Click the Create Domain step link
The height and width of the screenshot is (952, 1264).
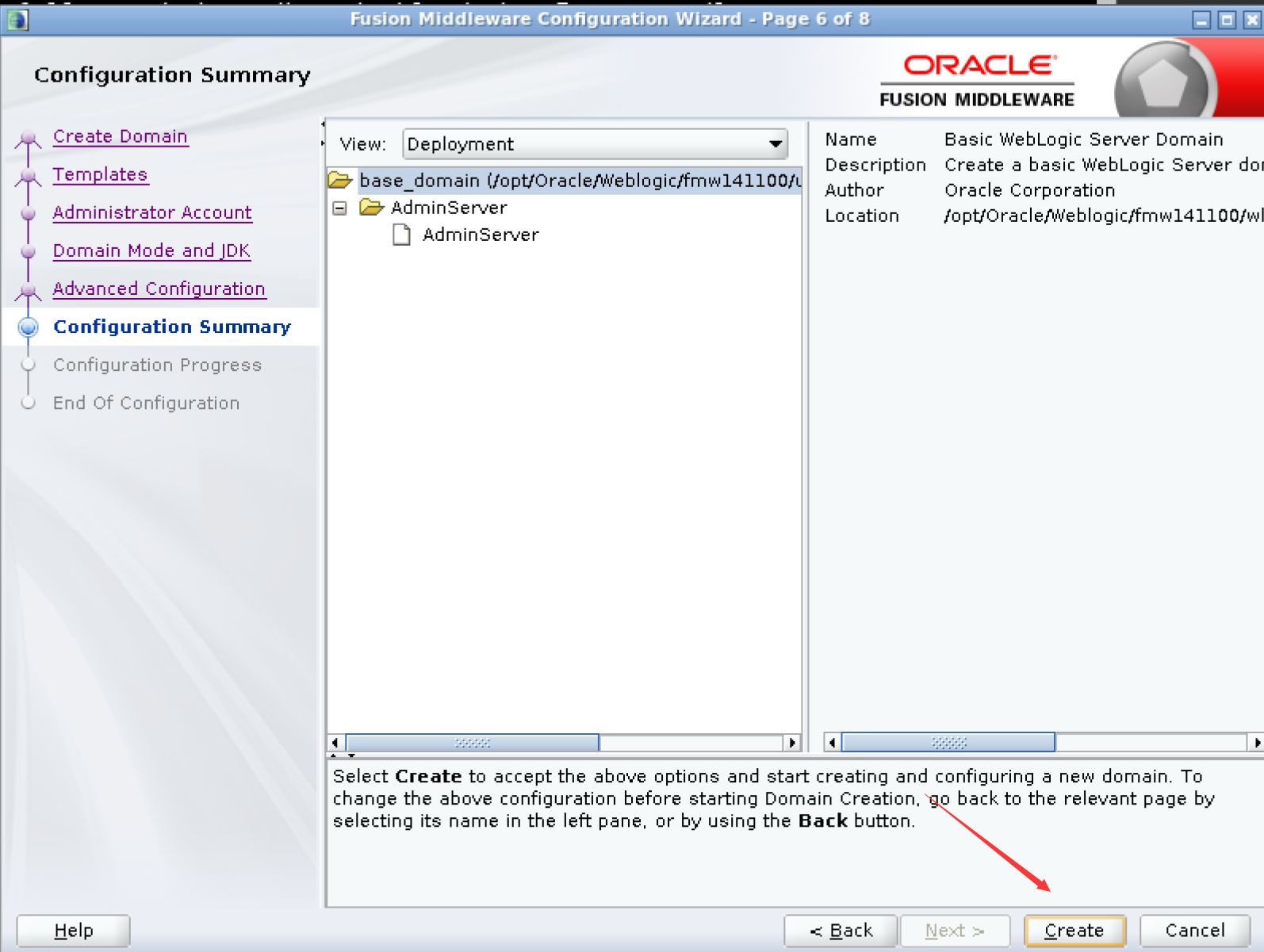[x=121, y=136]
